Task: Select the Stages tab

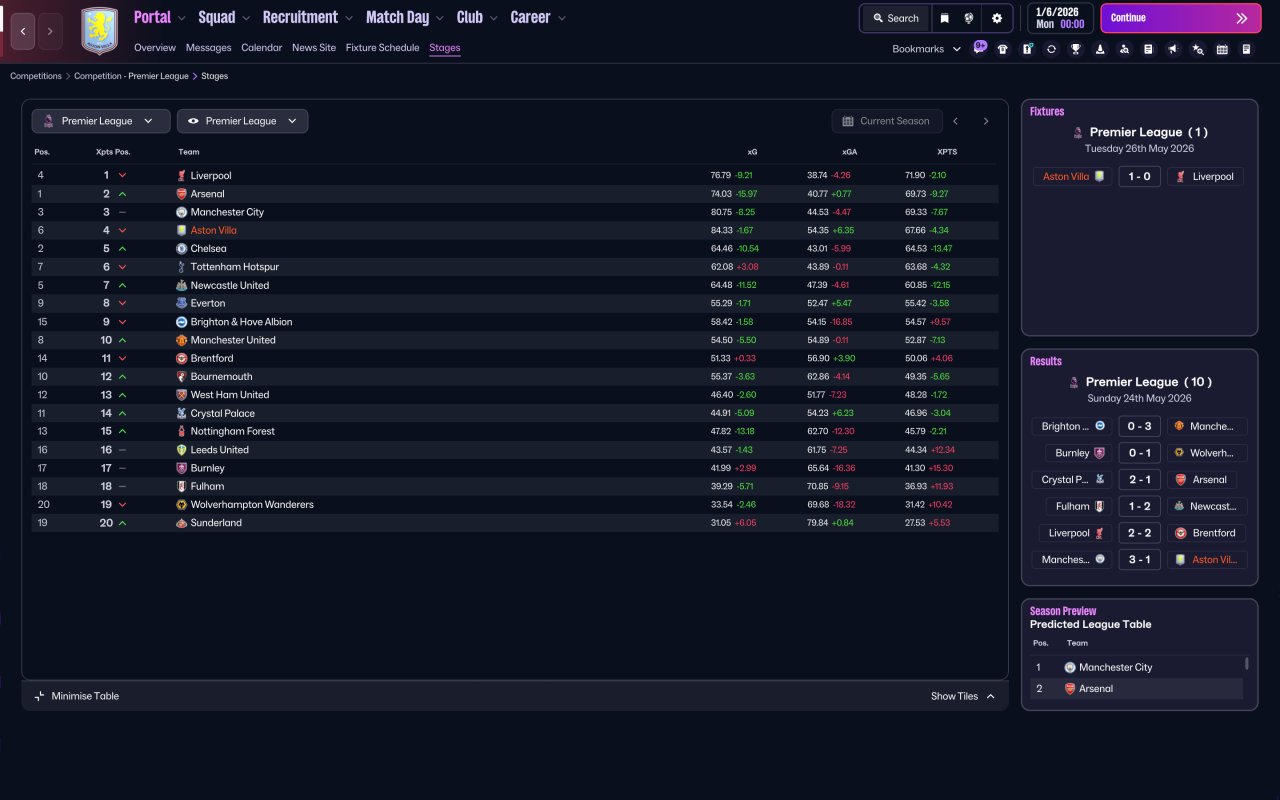Action: coord(445,48)
